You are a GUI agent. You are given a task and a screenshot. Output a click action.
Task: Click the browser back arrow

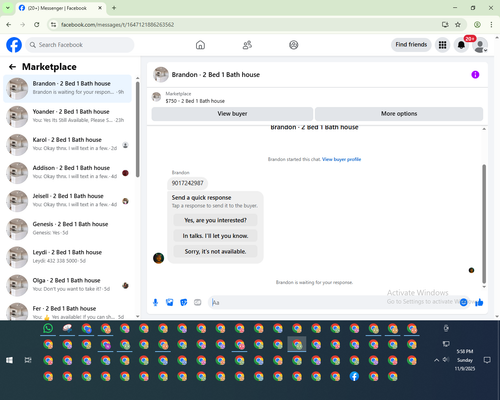[x=9, y=25]
